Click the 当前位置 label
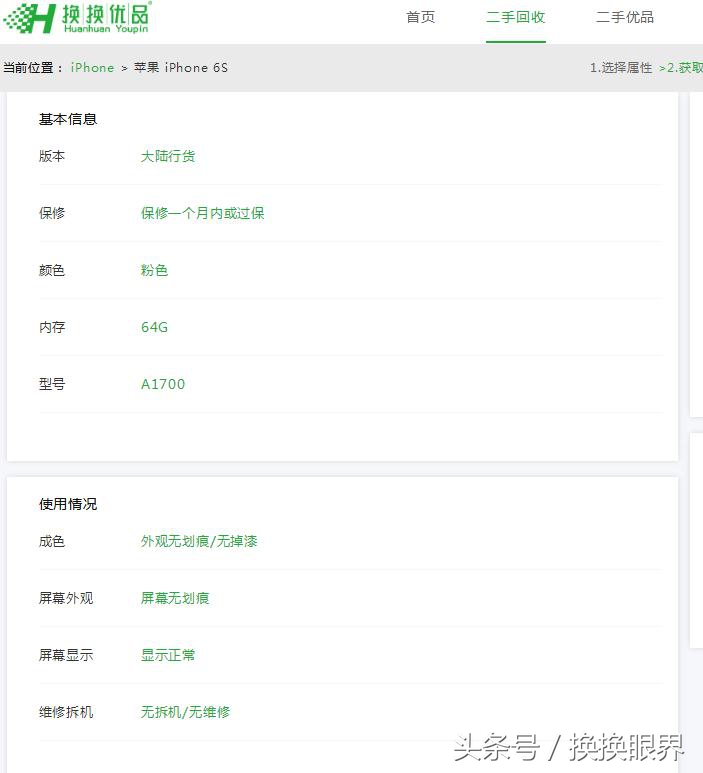703x773 pixels. [x=33, y=68]
